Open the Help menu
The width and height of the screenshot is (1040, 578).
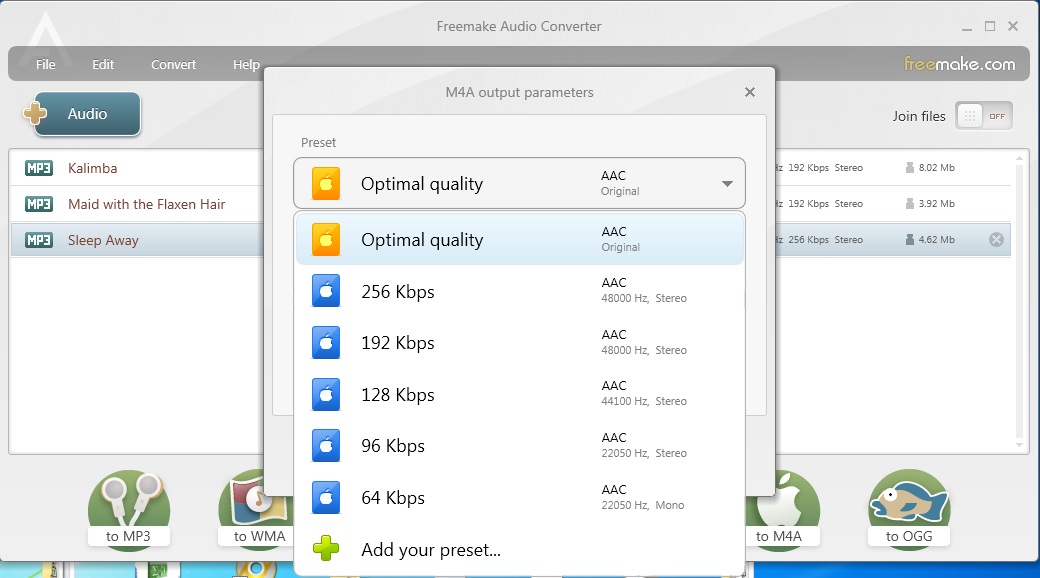coord(246,64)
